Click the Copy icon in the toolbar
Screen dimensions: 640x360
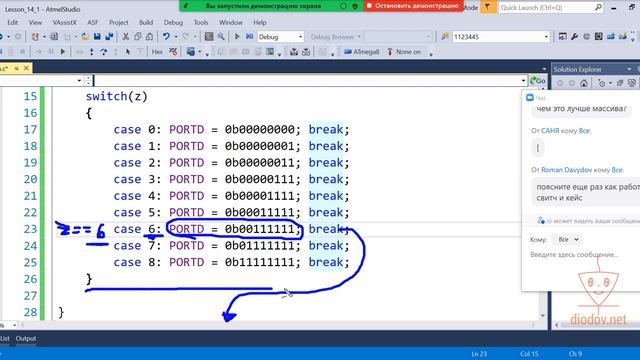[138, 37]
